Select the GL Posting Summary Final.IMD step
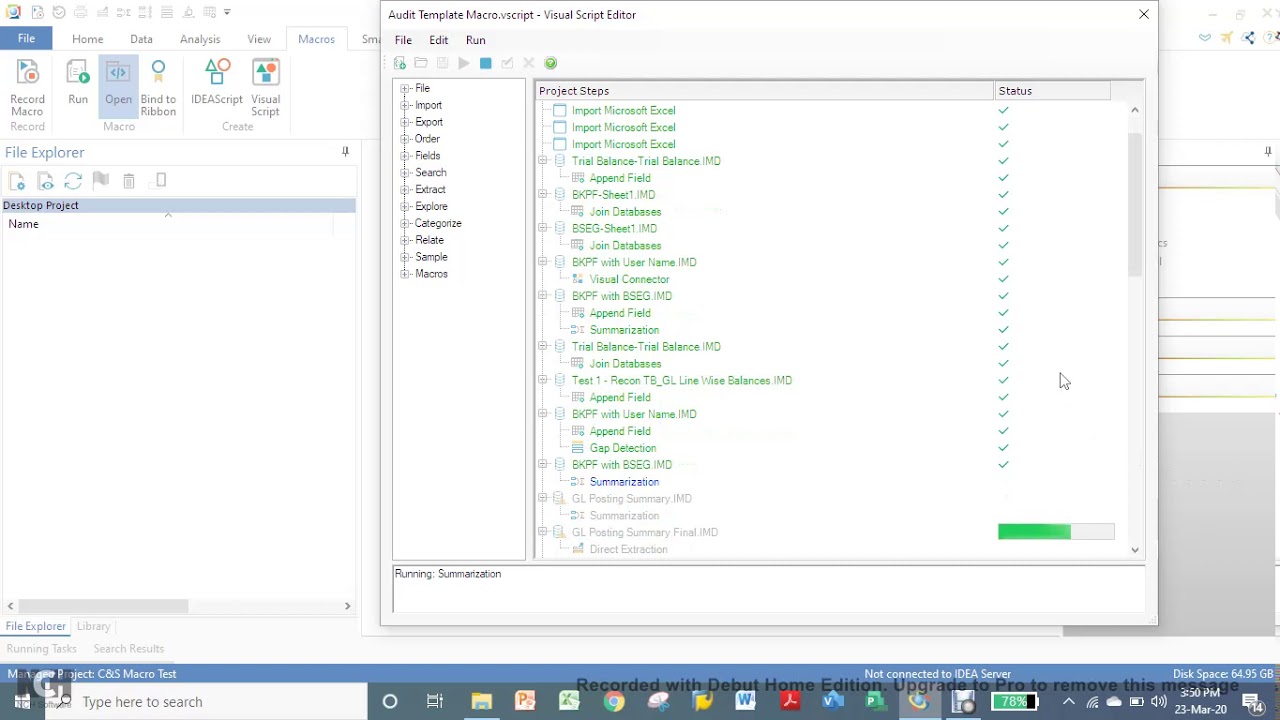The width and height of the screenshot is (1280, 720). coord(645,532)
